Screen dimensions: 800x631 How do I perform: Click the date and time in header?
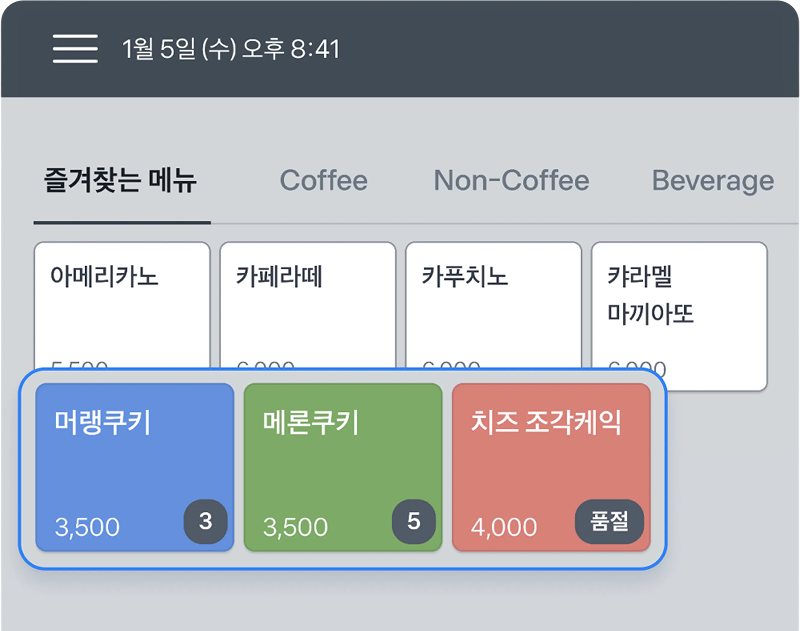click(x=231, y=48)
